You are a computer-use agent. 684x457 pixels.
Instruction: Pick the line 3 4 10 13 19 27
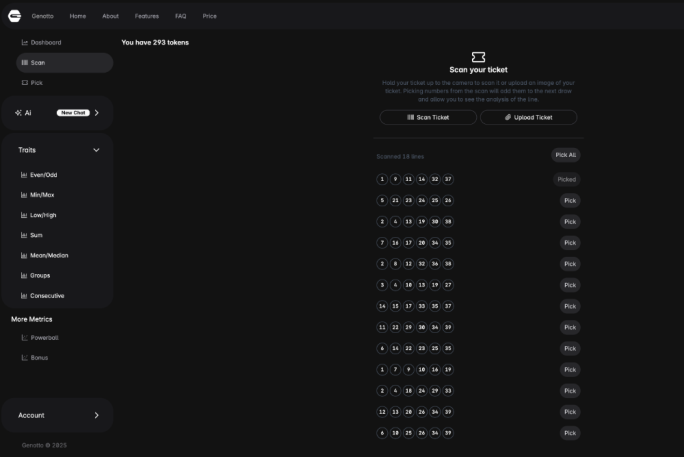coord(570,285)
